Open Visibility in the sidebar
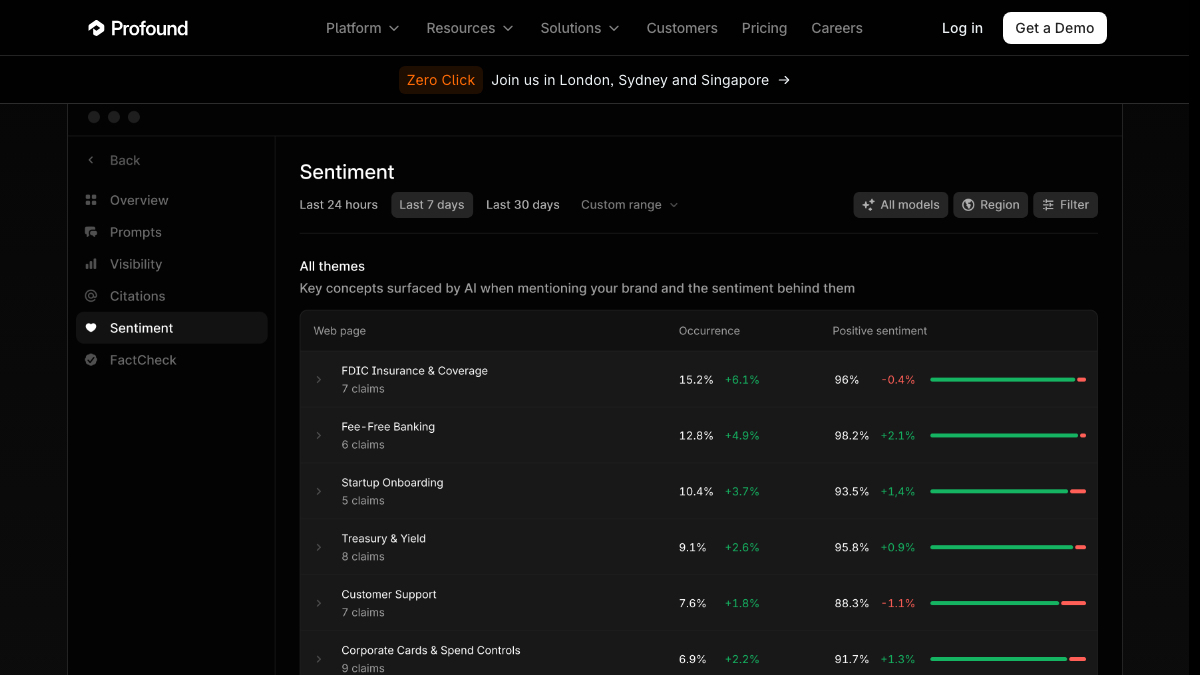The height and width of the screenshot is (675, 1200). tap(172, 264)
